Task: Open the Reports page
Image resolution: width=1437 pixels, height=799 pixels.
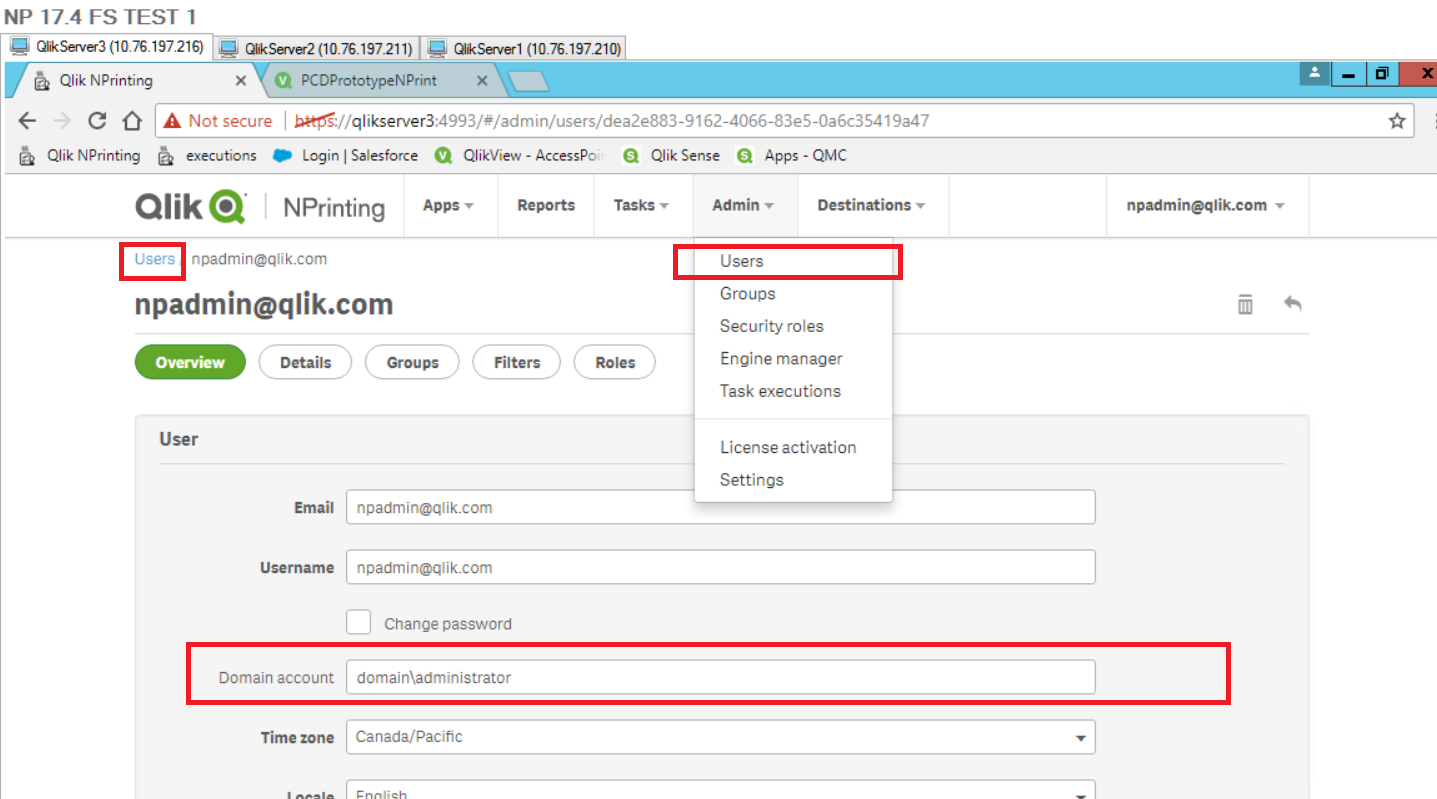Action: tap(546, 205)
